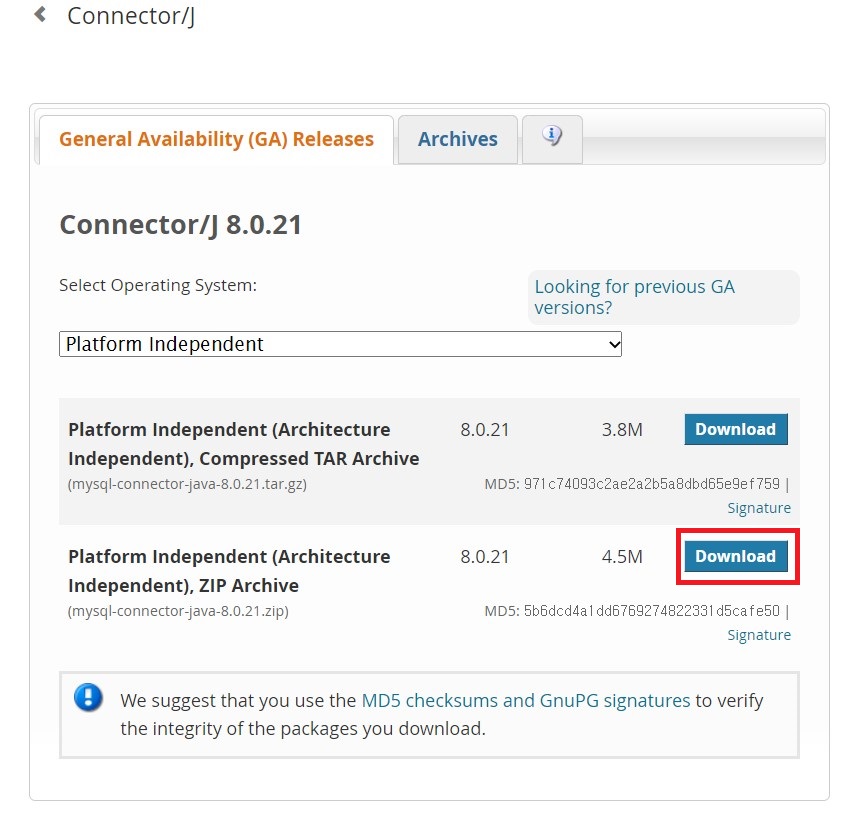Screen dimensions: 845x817
Task: Switch to the Archives tab
Action: 458,139
